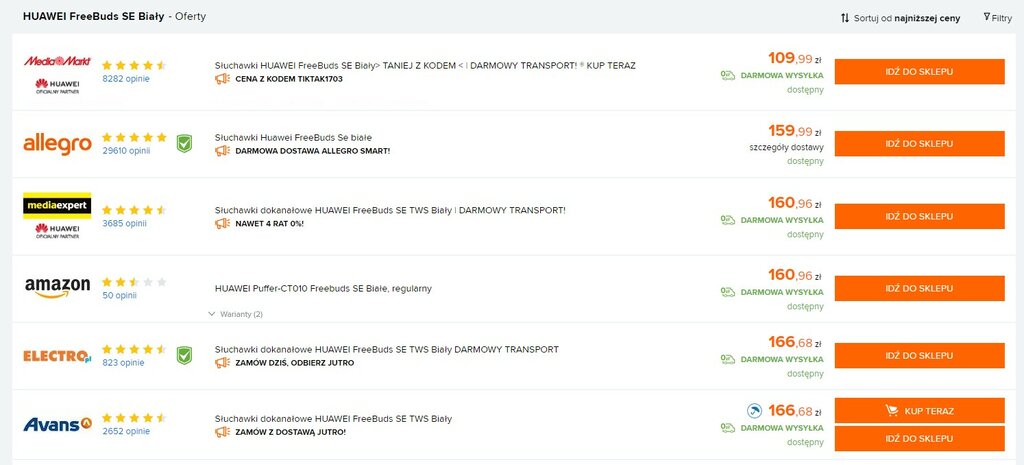The width and height of the screenshot is (1024, 465).
Task: Click the blue buyer-protection umbrella icon at Avans
Action: (754, 411)
